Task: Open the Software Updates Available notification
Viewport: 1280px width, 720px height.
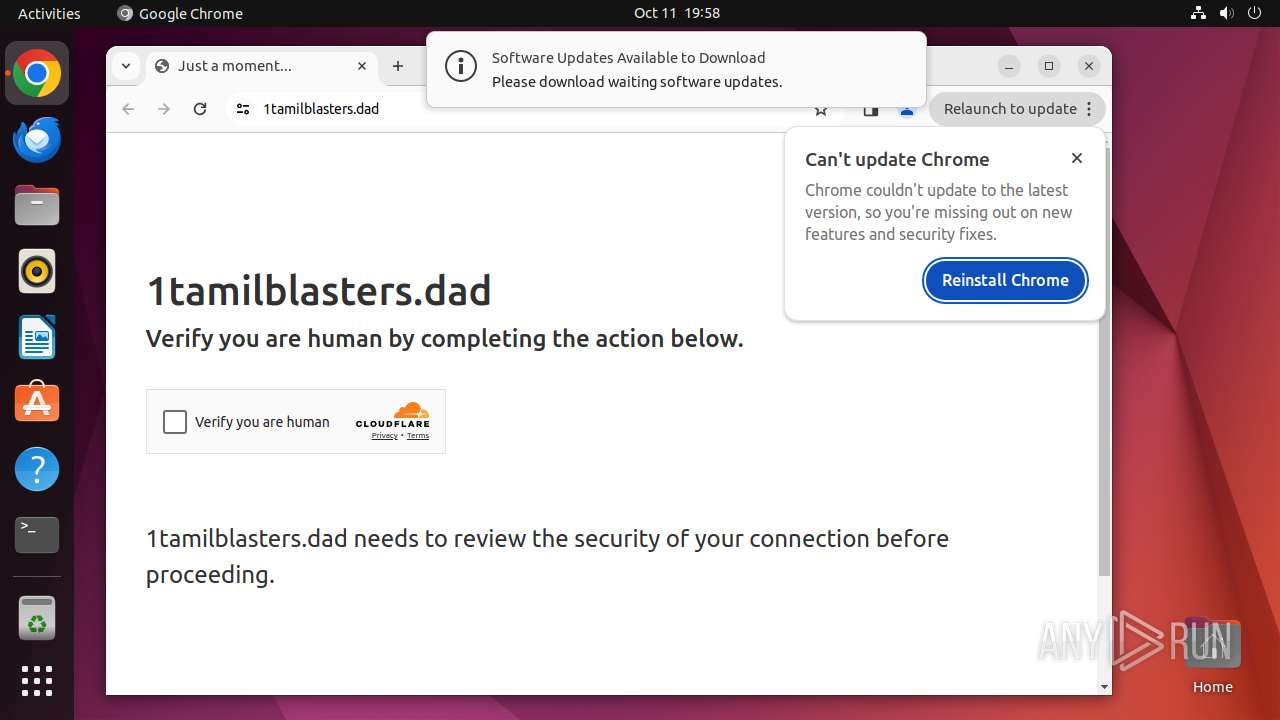Action: pyautogui.click(x=676, y=69)
